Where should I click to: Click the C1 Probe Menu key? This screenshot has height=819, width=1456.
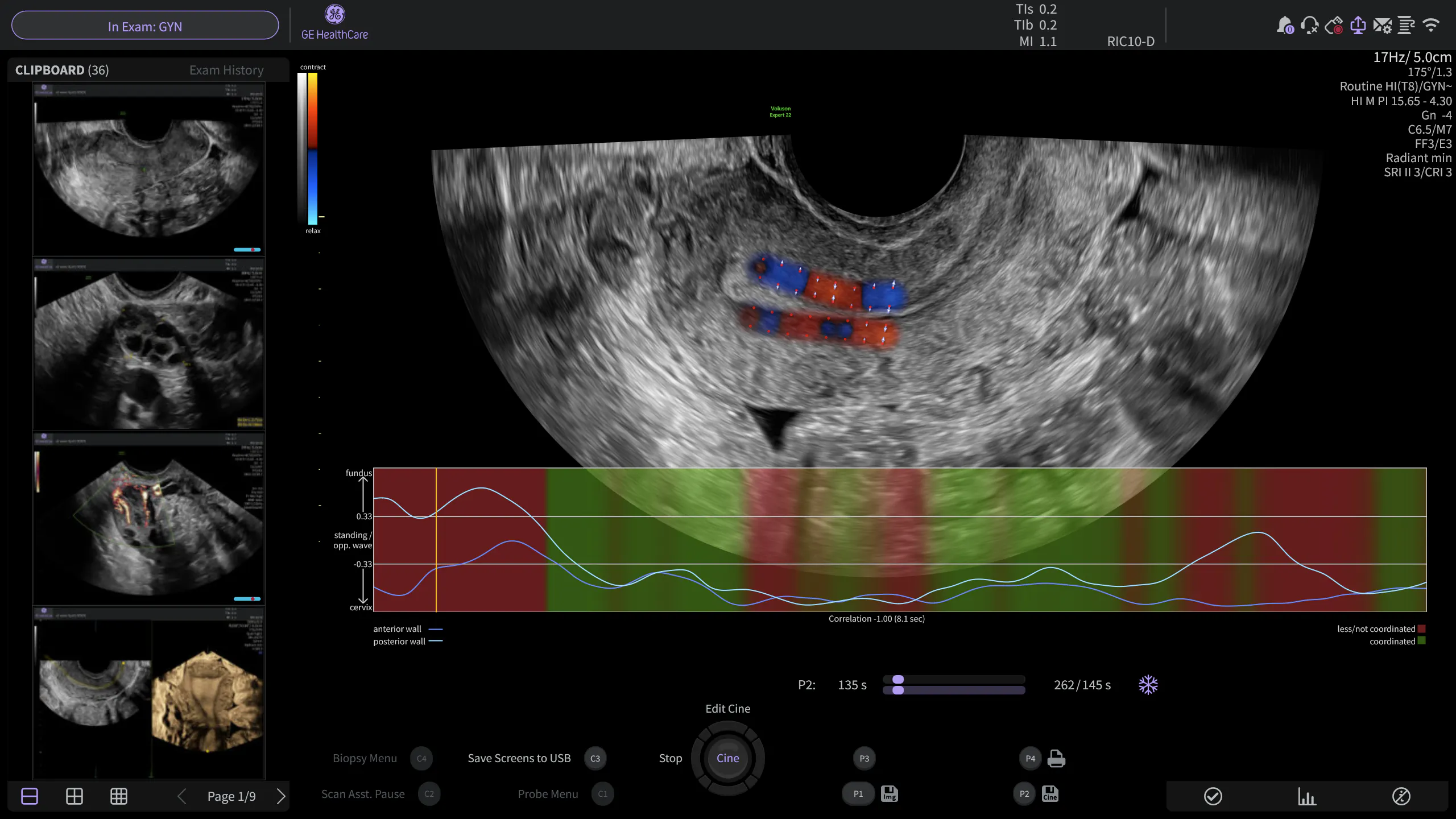point(602,794)
